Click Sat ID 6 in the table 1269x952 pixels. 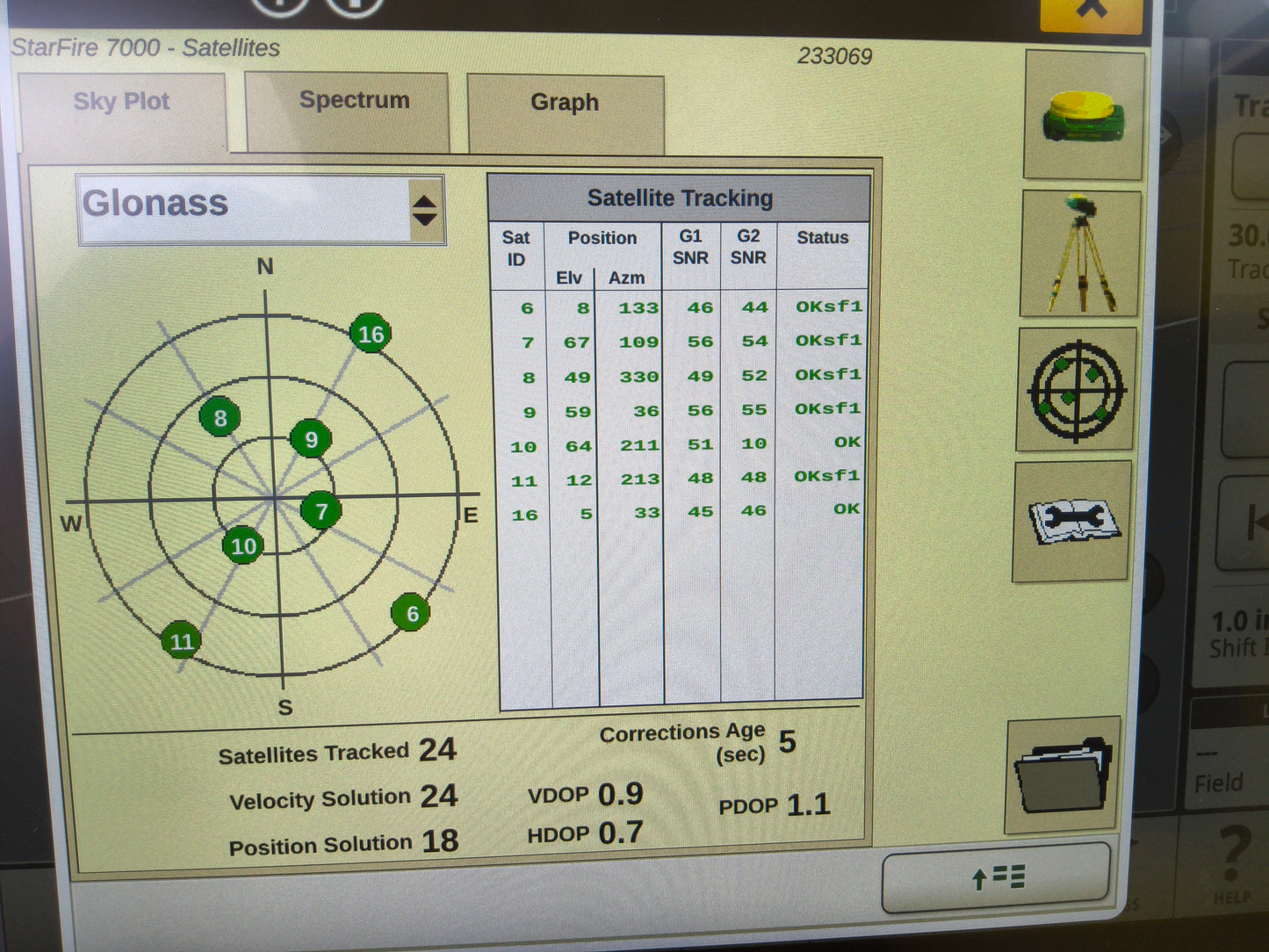(527, 308)
